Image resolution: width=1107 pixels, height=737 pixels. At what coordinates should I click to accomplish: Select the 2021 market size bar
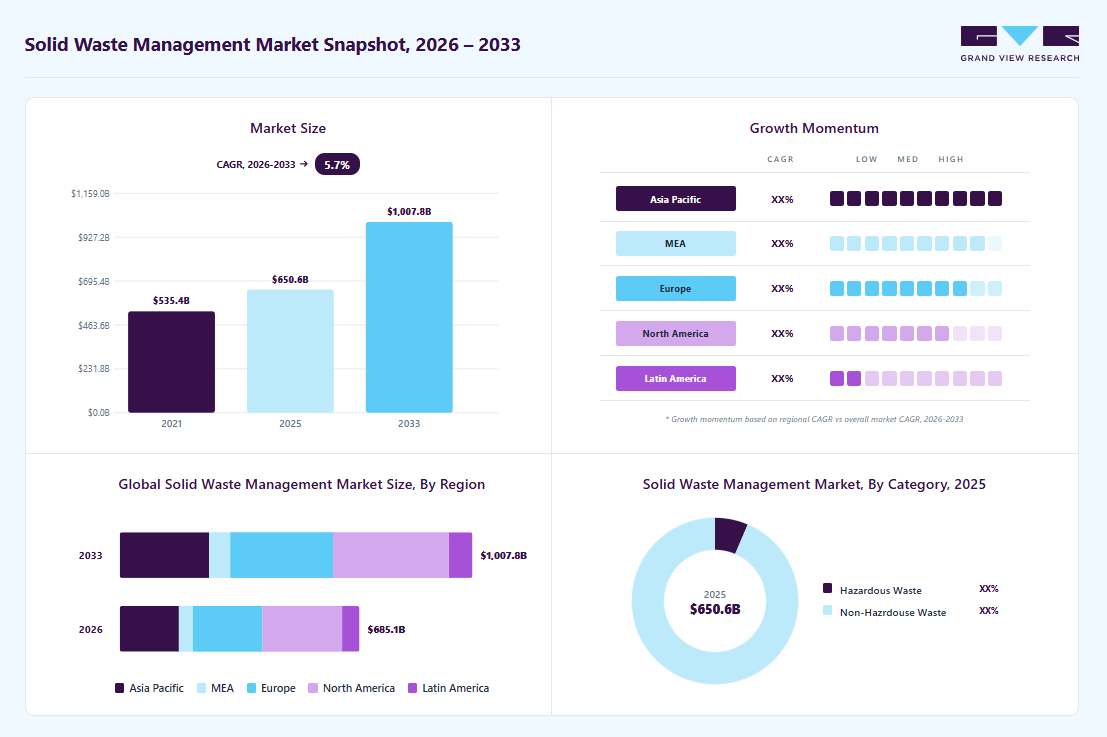pyautogui.click(x=172, y=361)
